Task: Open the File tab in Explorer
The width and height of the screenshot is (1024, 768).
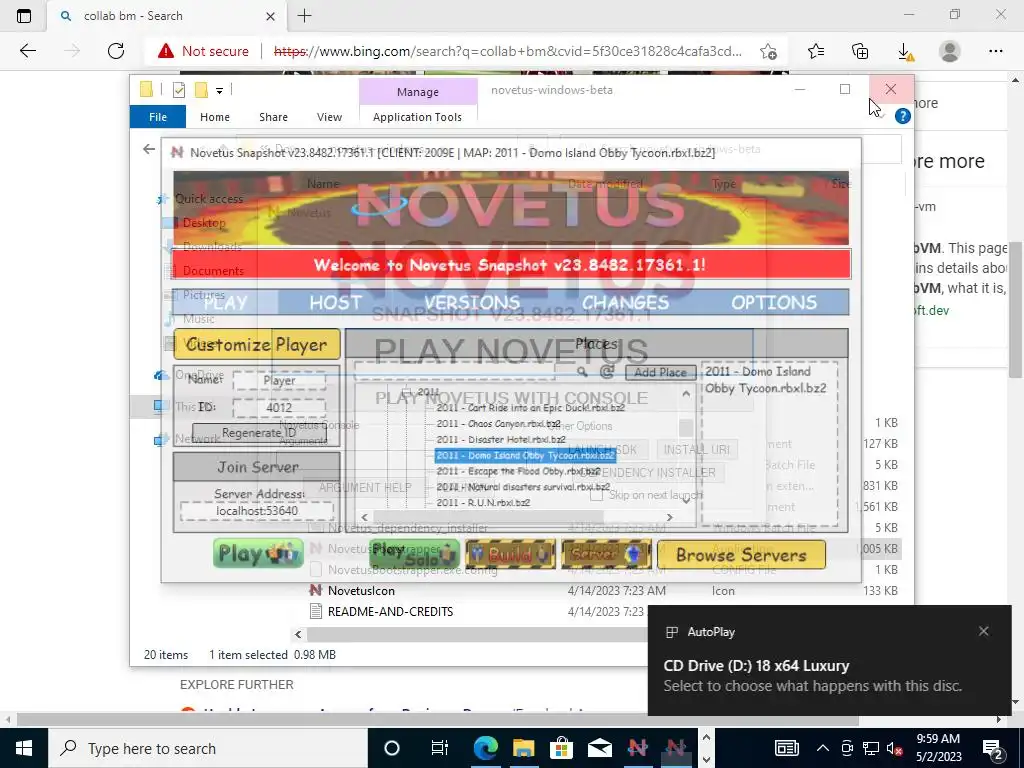Action: [x=158, y=117]
